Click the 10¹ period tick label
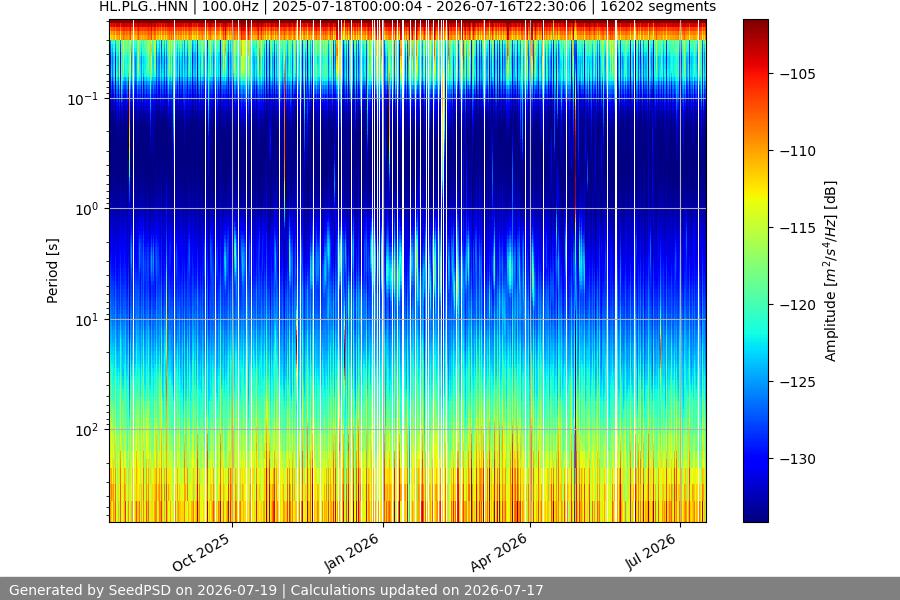The height and width of the screenshot is (600, 900). (87, 320)
